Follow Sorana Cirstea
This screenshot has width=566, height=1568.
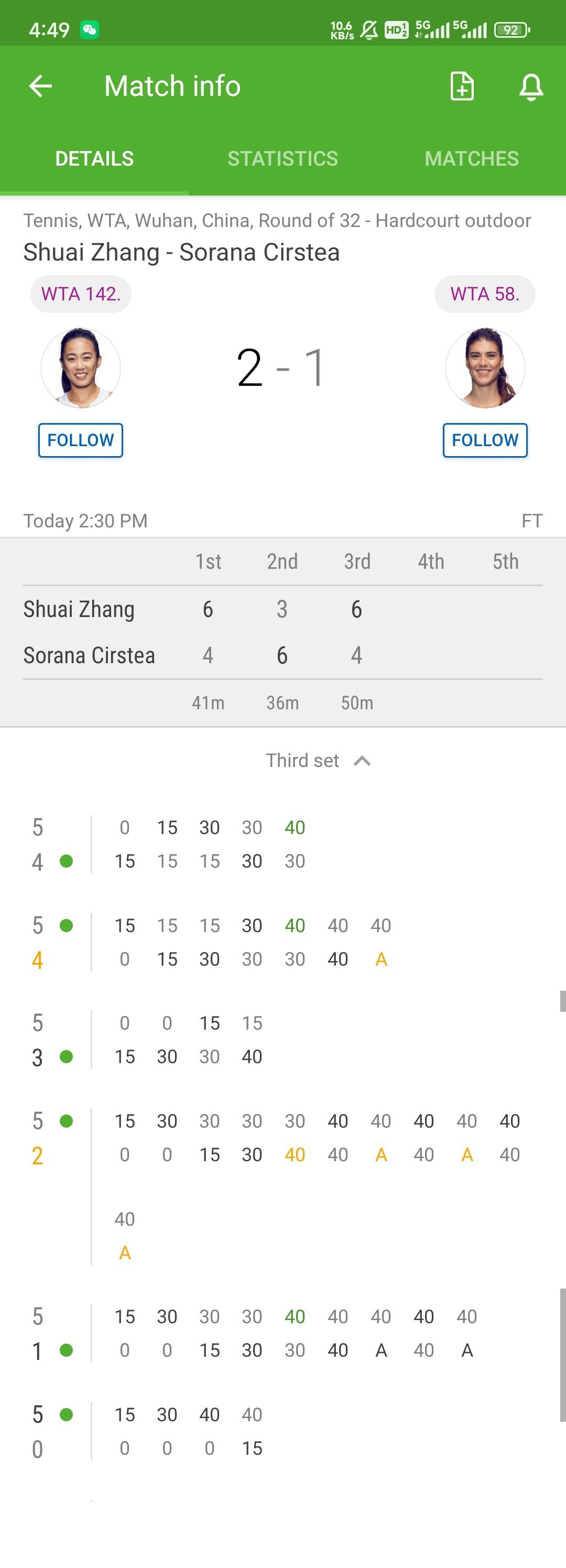(485, 439)
